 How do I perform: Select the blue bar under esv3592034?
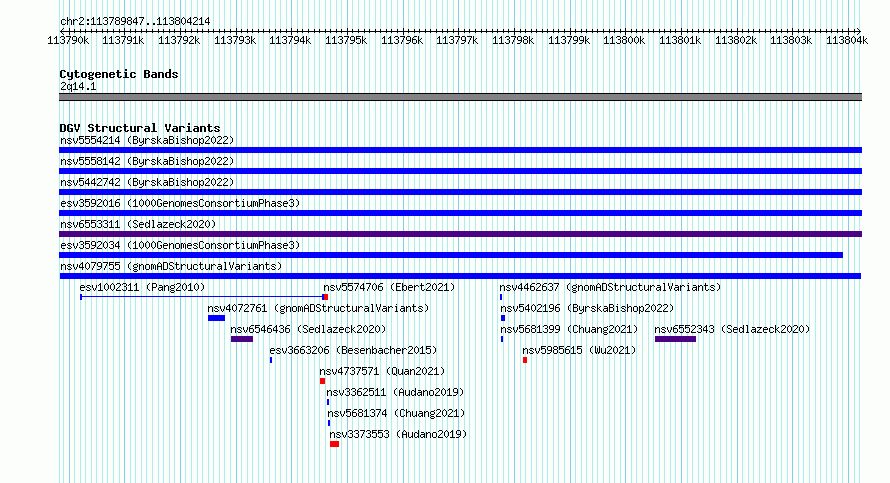(x=451, y=255)
